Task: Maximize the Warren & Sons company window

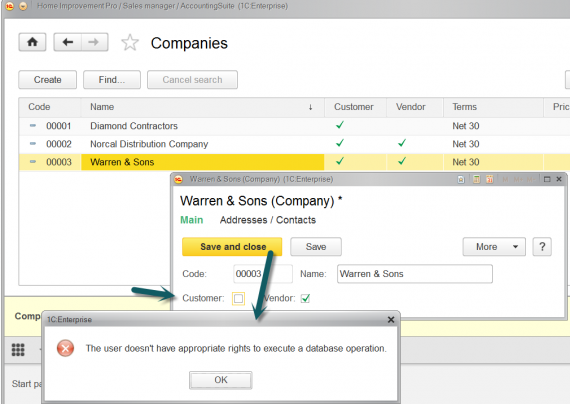Action: point(547,179)
